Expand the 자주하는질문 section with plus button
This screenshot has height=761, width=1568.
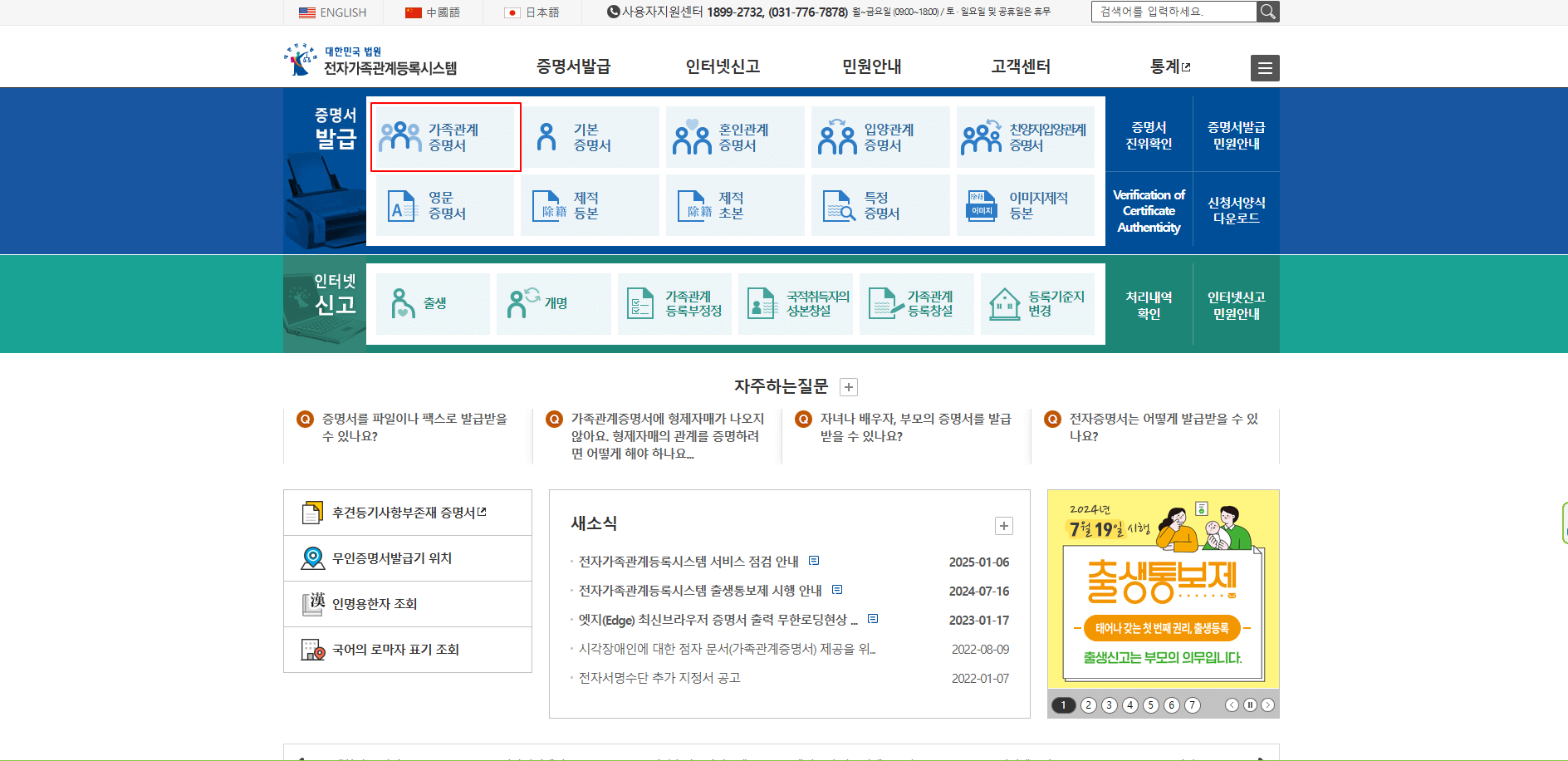[848, 386]
